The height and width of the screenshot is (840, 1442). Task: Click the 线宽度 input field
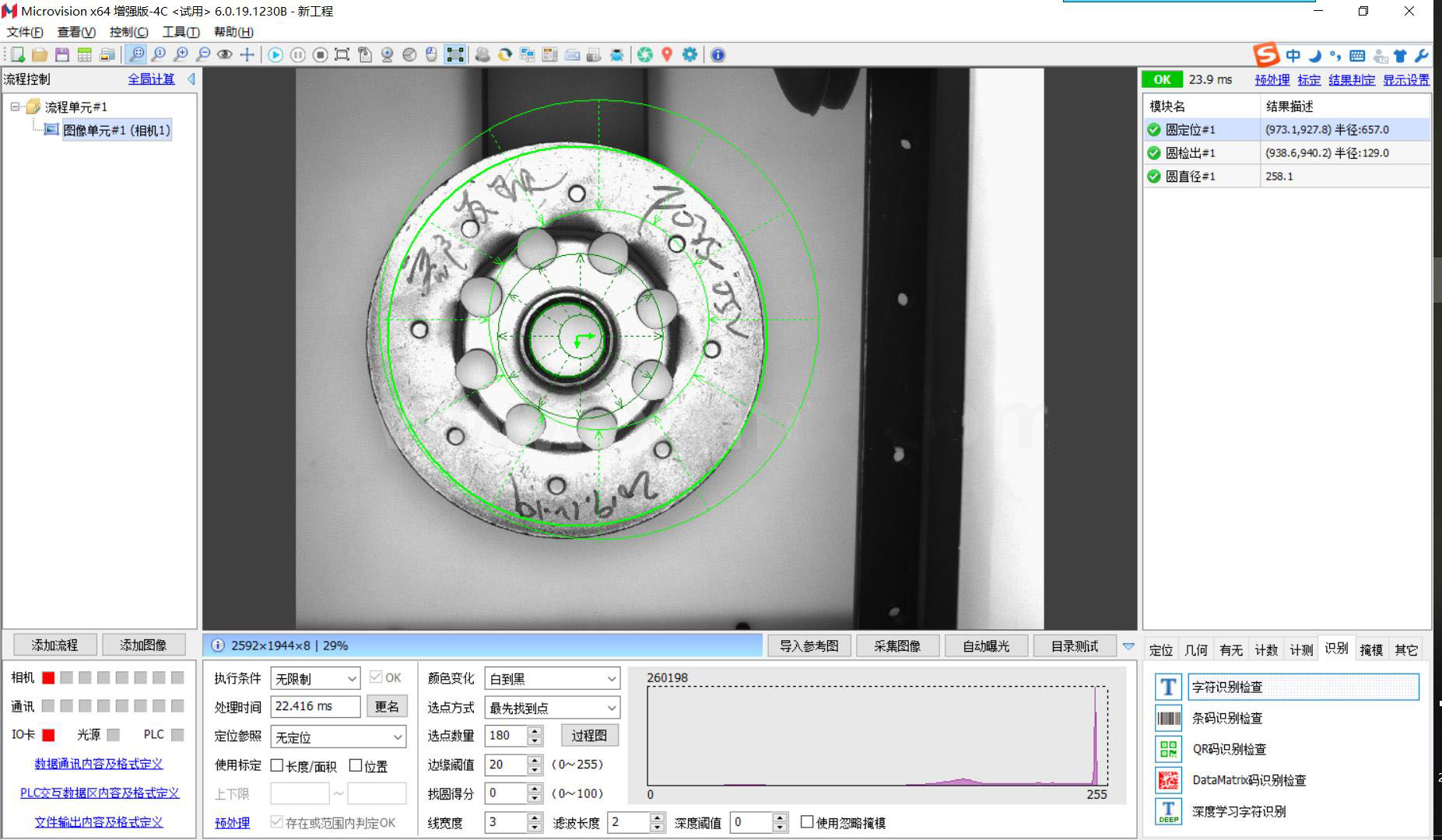[x=505, y=821]
